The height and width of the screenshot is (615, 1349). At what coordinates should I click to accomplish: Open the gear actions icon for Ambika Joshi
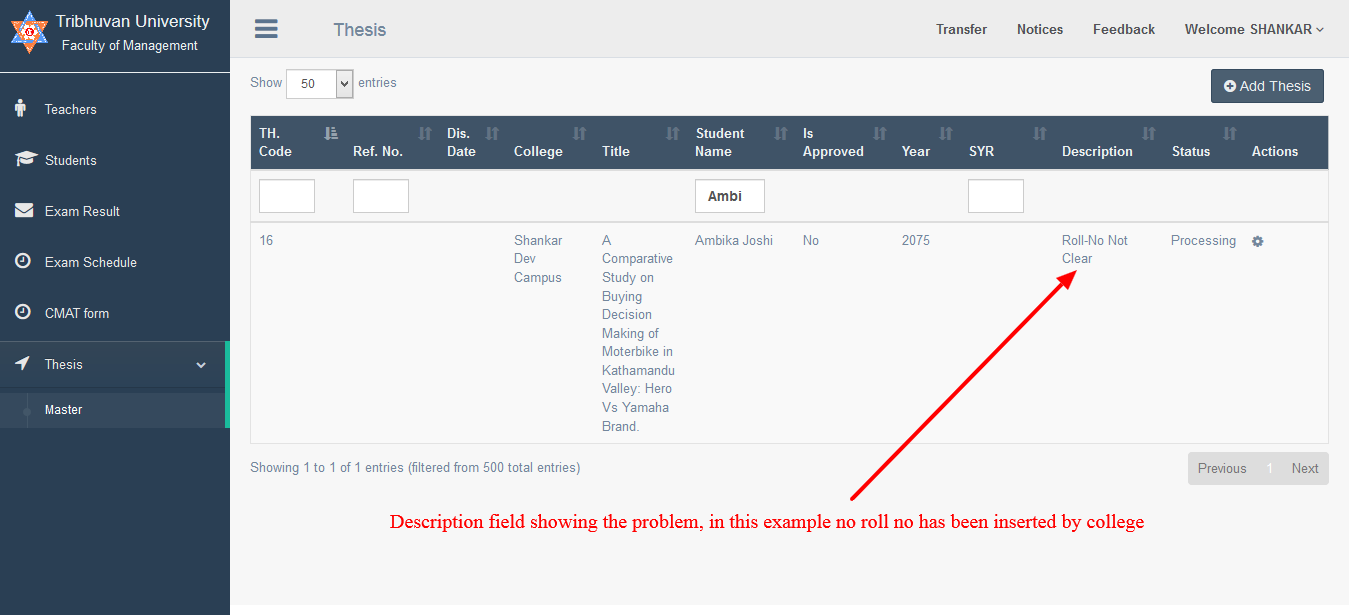click(1257, 241)
